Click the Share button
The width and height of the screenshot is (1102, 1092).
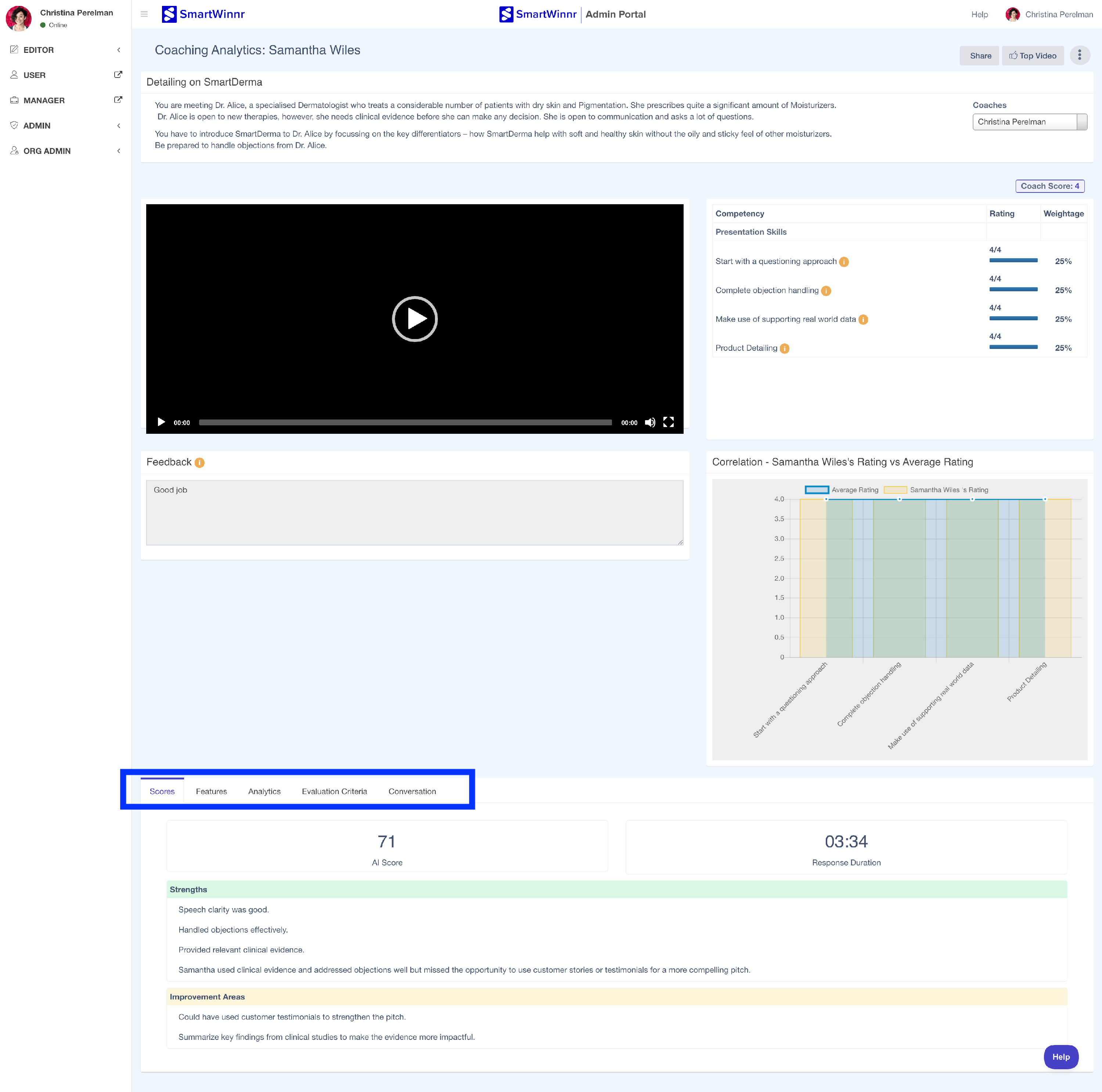980,56
